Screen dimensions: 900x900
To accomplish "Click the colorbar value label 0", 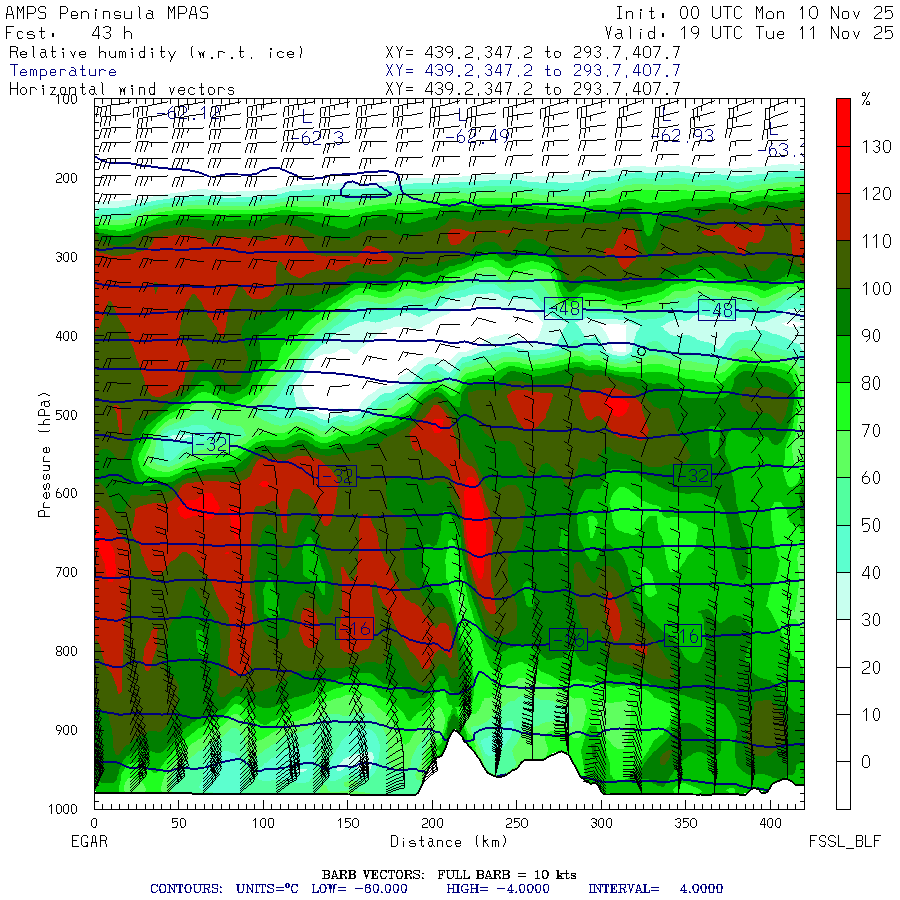I will click(866, 762).
